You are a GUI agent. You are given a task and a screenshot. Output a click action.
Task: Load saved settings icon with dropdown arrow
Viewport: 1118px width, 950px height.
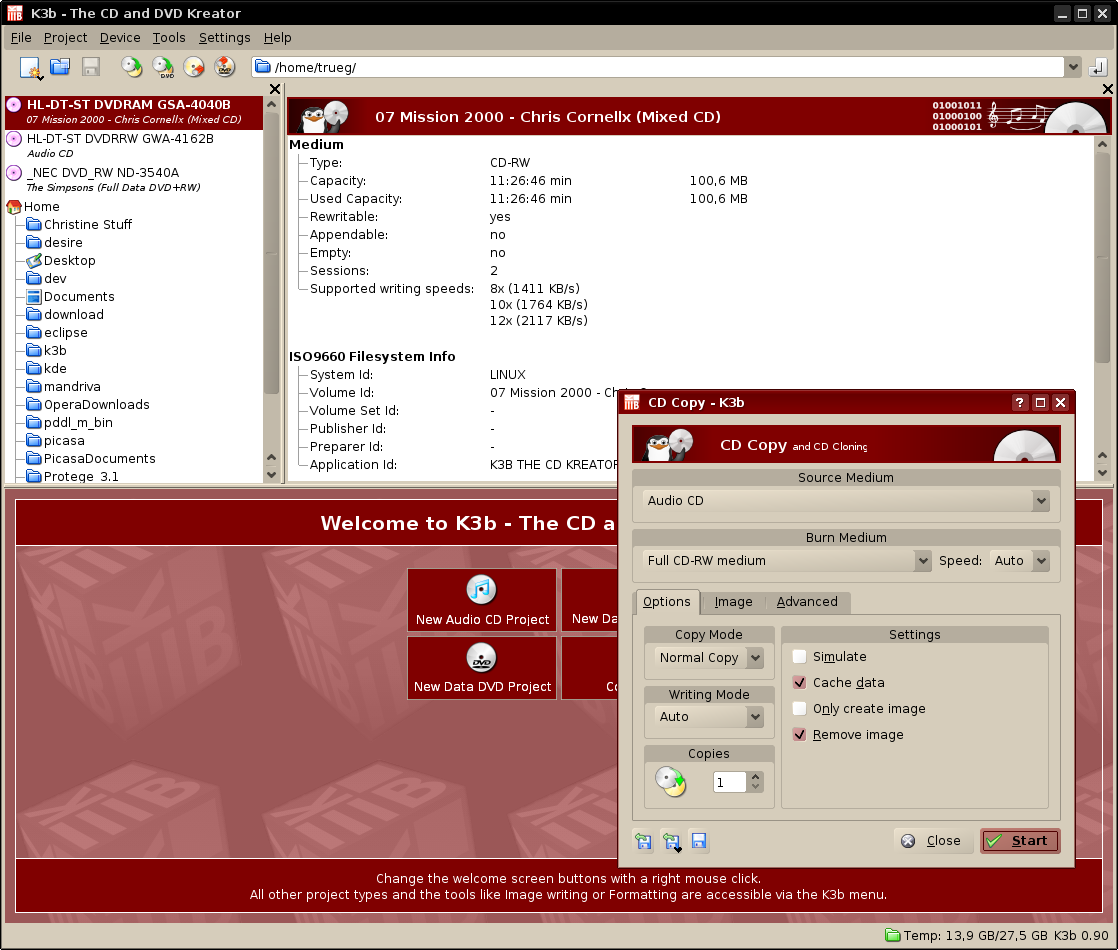(672, 842)
